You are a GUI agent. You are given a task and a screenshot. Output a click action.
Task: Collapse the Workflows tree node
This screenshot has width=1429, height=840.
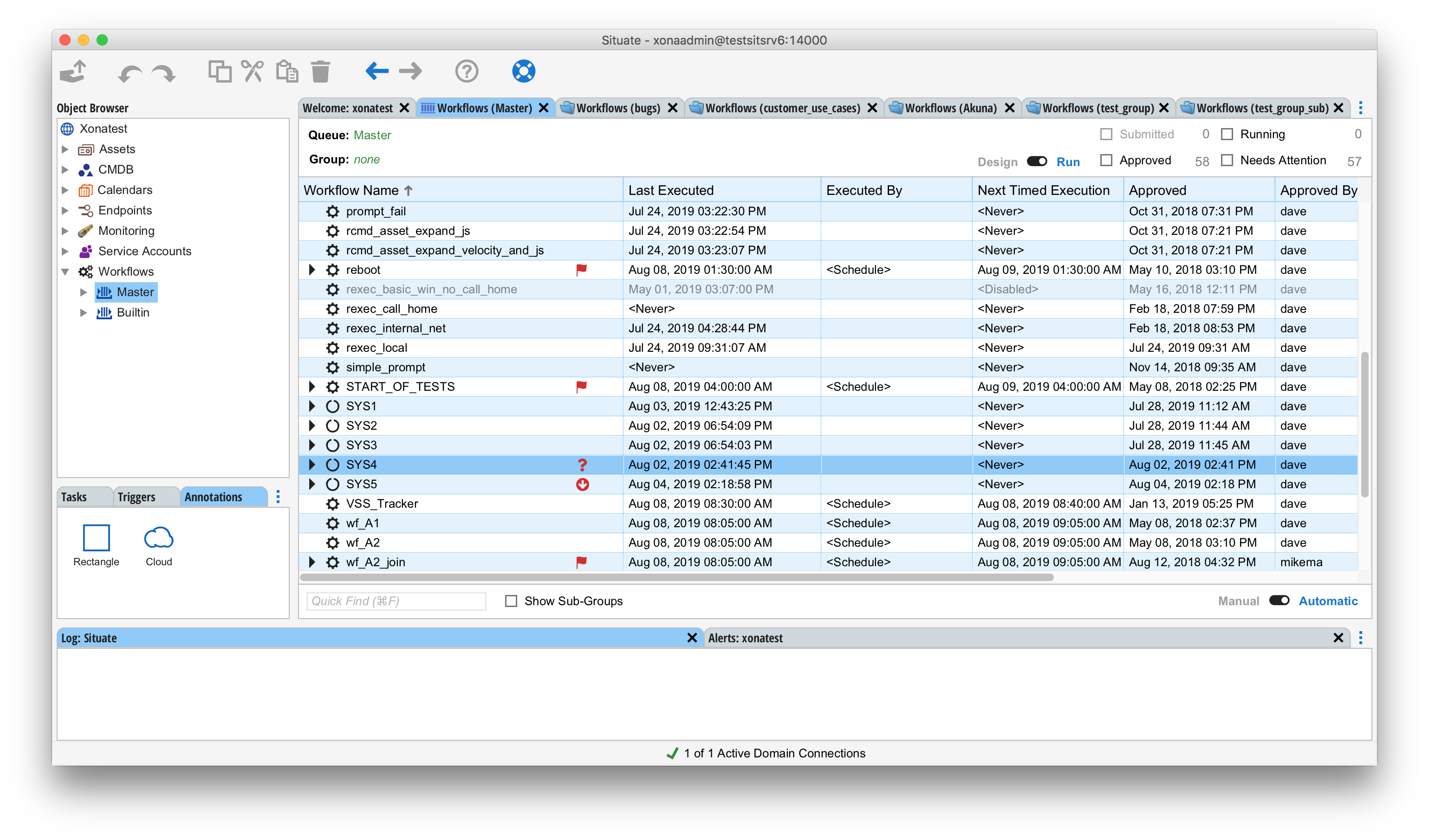pyautogui.click(x=65, y=271)
